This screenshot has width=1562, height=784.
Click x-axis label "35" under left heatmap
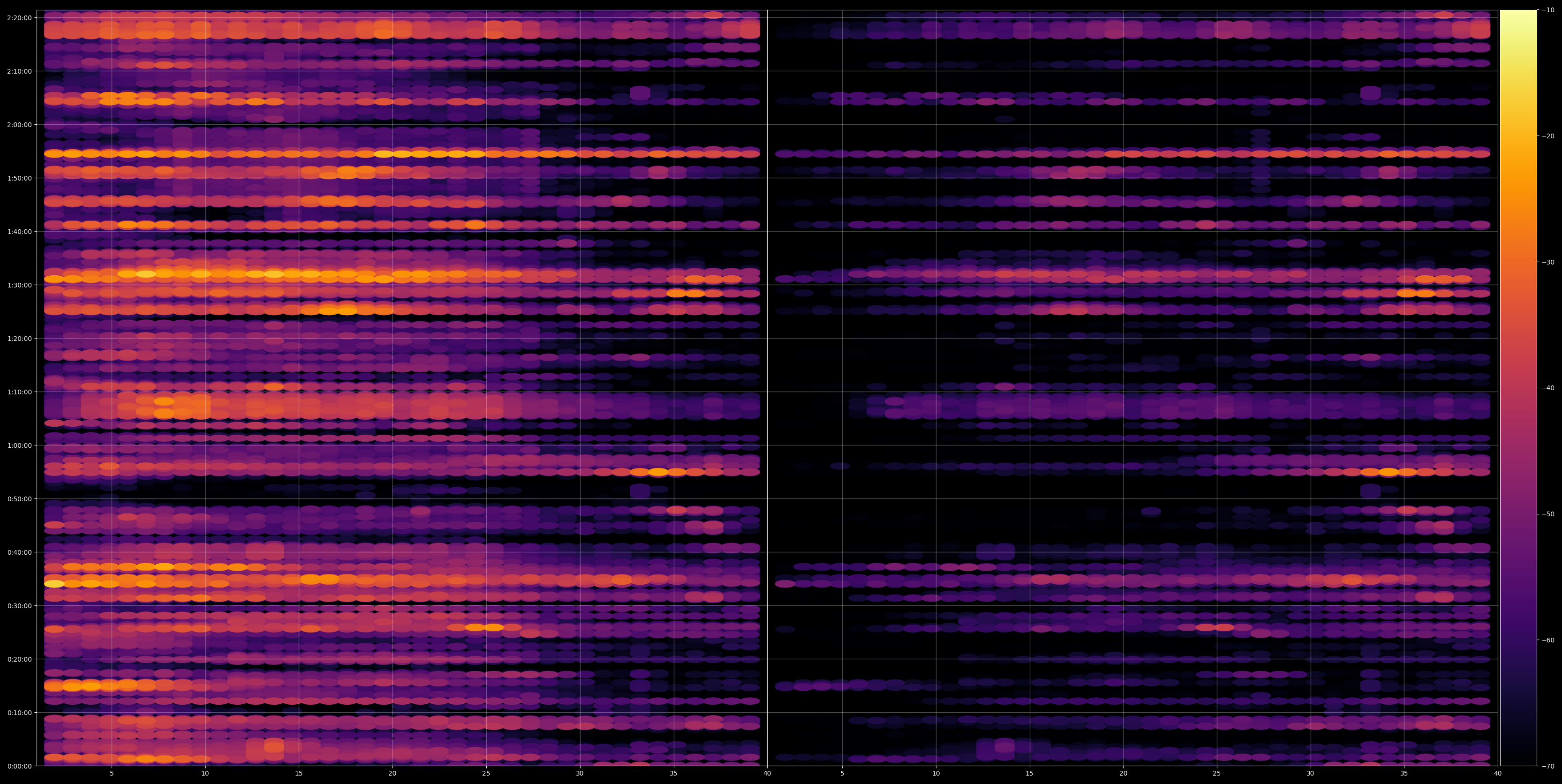tap(674, 774)
